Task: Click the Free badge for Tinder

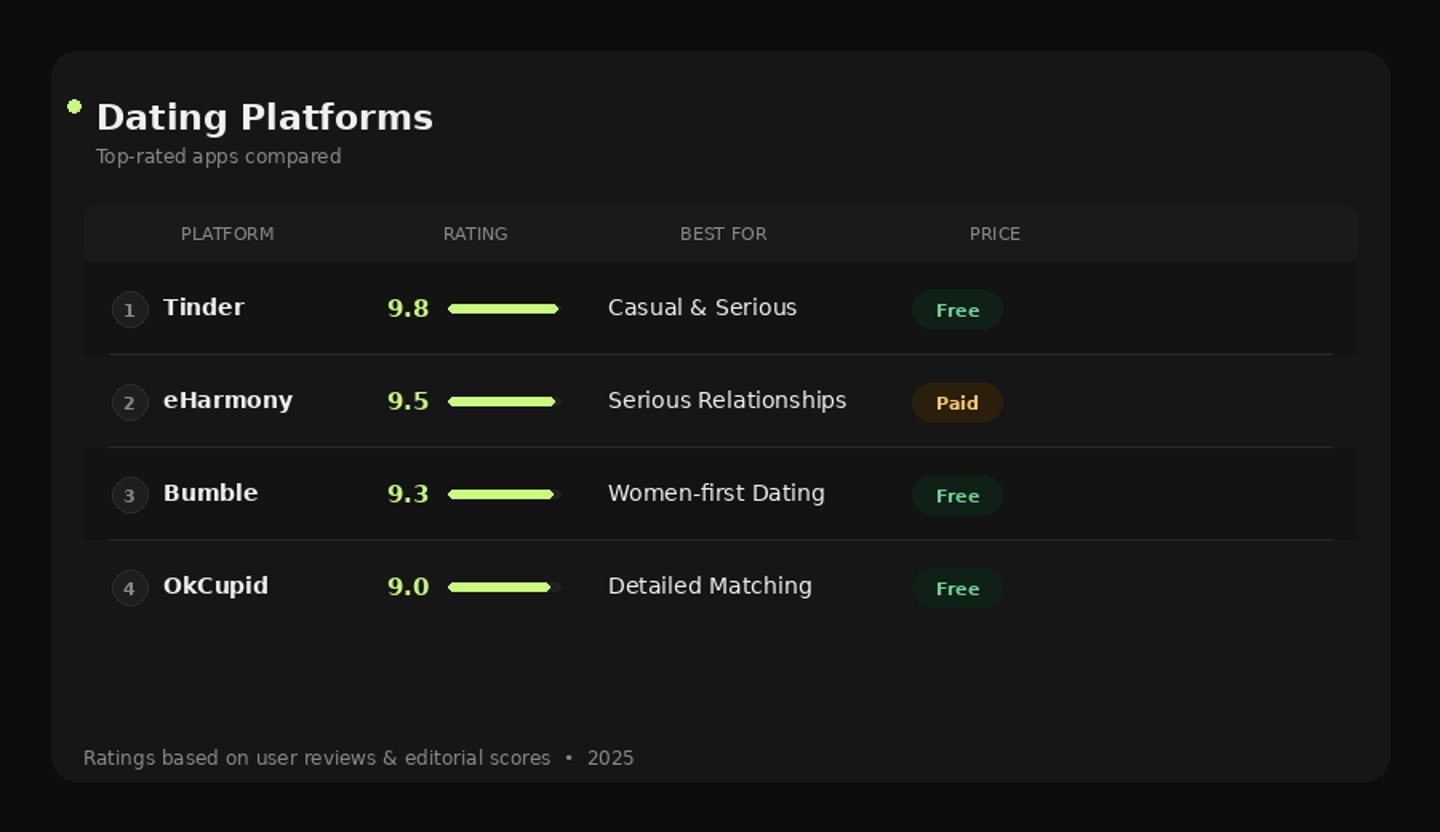Action: 957,310
